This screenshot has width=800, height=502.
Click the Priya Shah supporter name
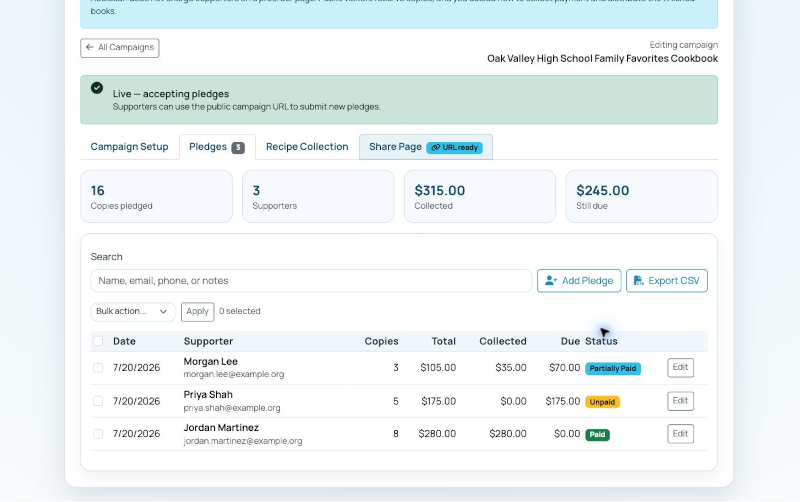tap(208, 395)
